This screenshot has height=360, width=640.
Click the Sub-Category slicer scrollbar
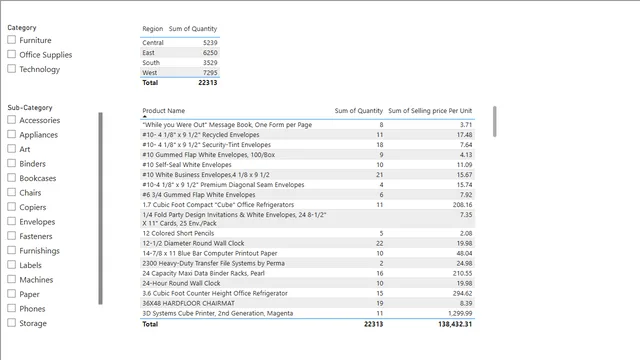point(100,208)
